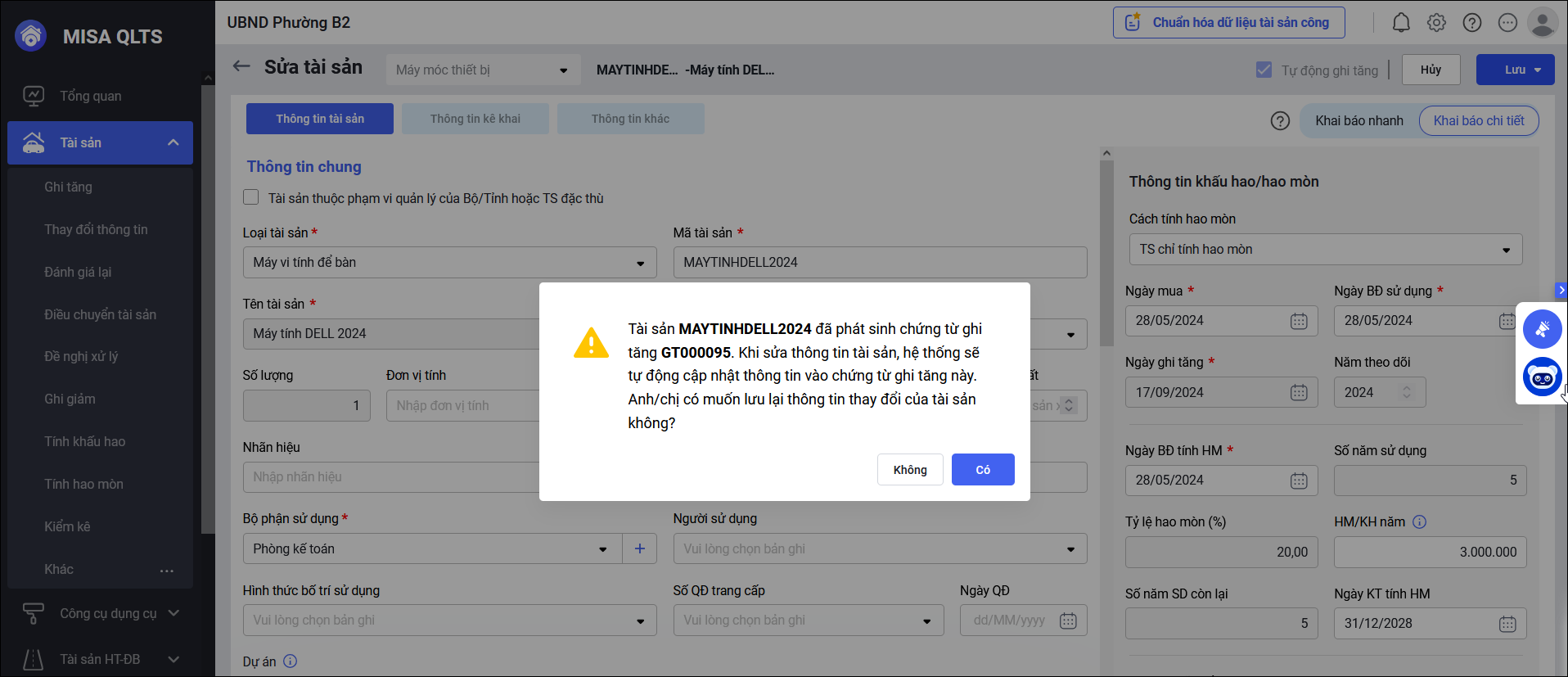
Task: Click the back arrow beside Sửa tài sản
Action: pos(241,66)
